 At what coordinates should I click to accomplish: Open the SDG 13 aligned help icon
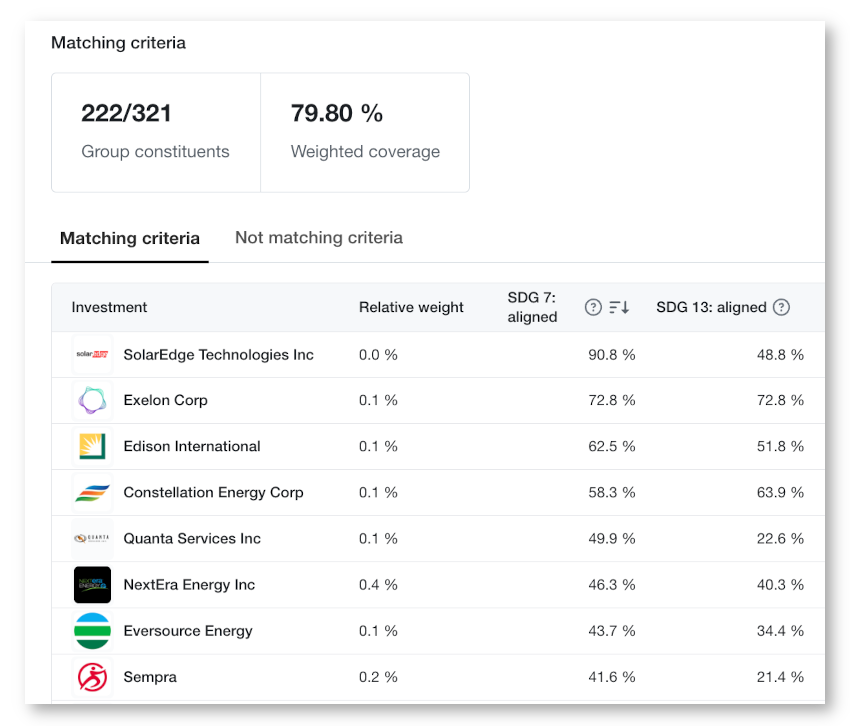pyautogui.click(x=781, y=307)
